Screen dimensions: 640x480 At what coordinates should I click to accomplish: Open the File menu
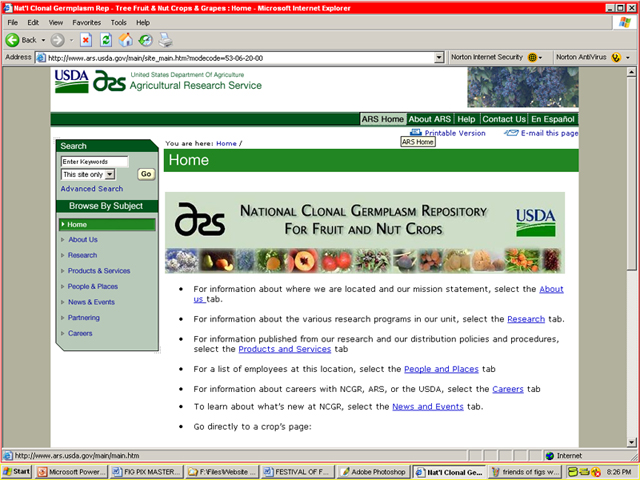click(13, 22)
